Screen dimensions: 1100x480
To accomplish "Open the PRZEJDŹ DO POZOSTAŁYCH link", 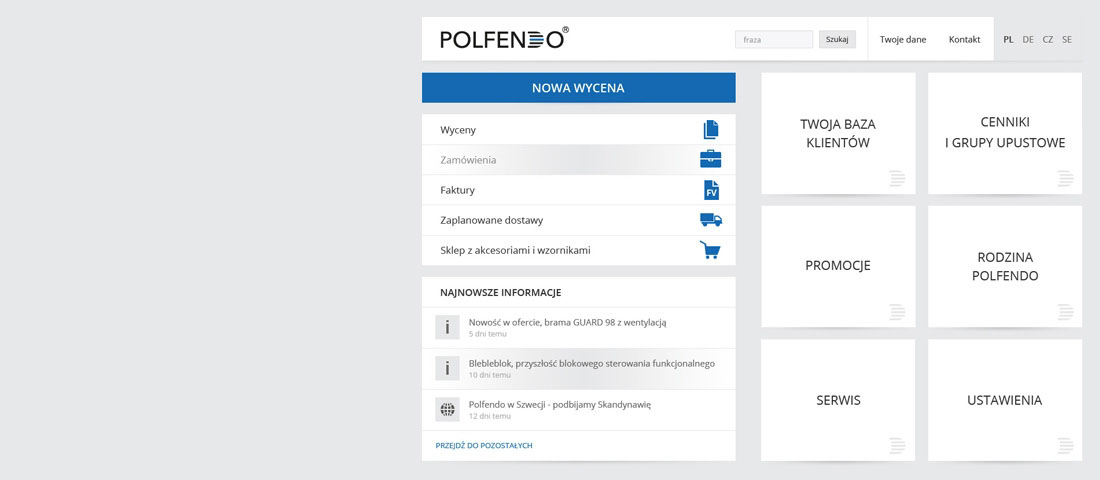I will point(484,446).
